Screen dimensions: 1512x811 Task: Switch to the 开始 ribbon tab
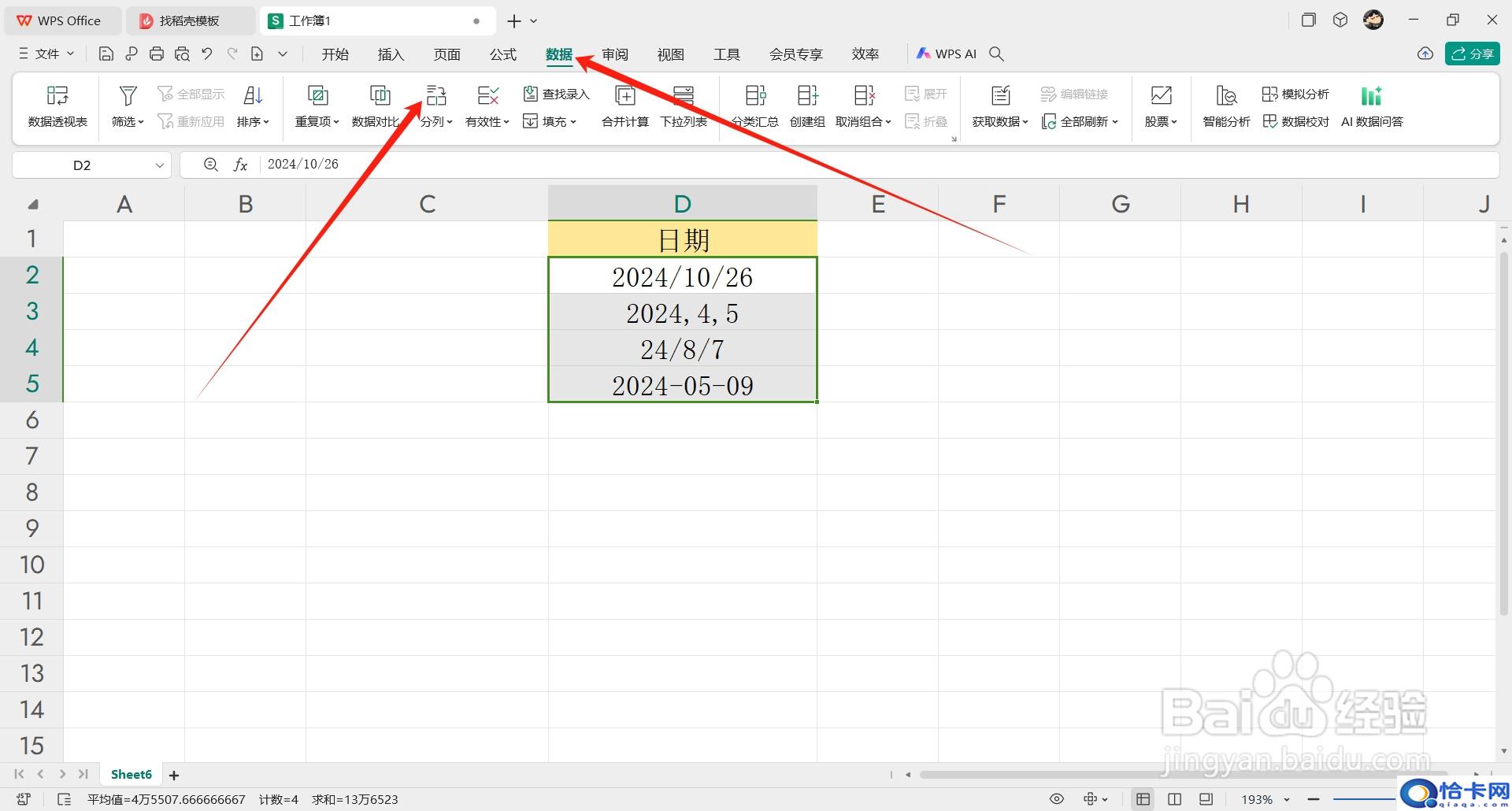coord(335,54)
